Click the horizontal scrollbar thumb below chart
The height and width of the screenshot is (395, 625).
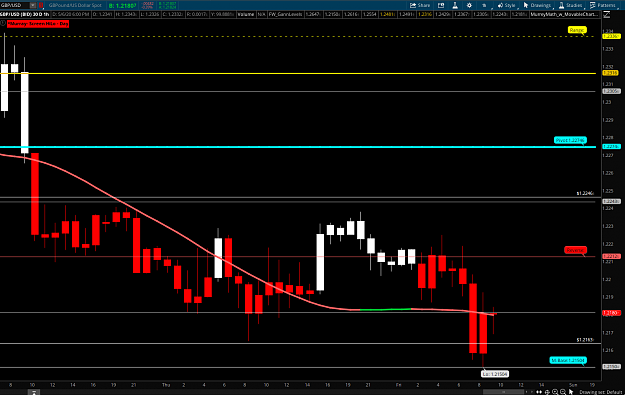click(x=503, y=392)
